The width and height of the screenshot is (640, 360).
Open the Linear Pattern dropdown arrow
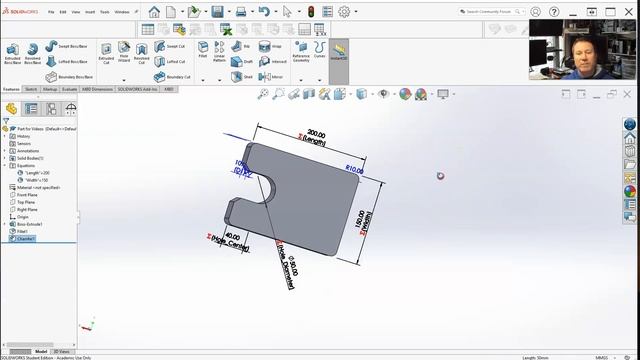point(219,80)
